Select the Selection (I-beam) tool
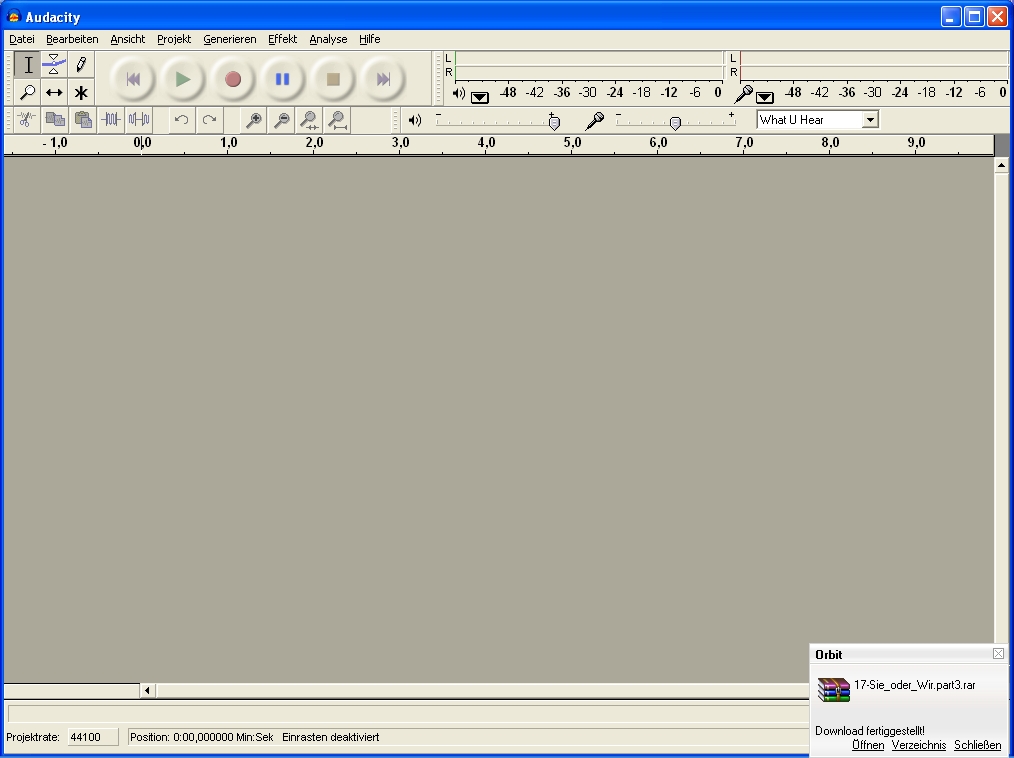This screenshot has width=1014, height=758. (x=28, y=65)
